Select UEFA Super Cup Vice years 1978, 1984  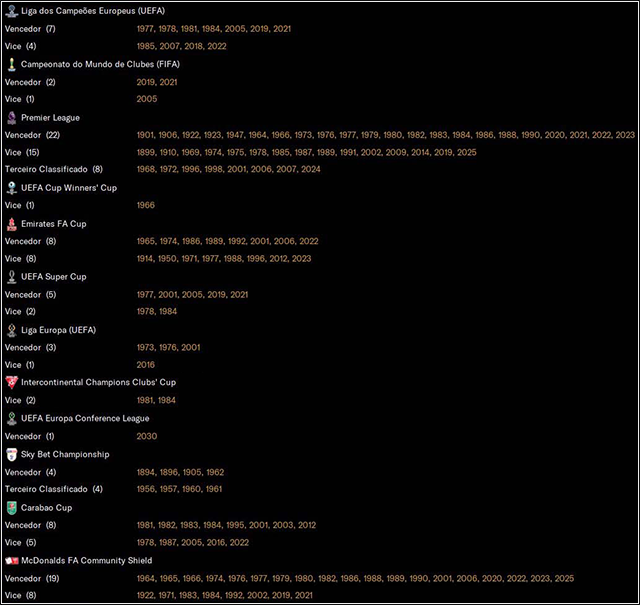(157, 311)
